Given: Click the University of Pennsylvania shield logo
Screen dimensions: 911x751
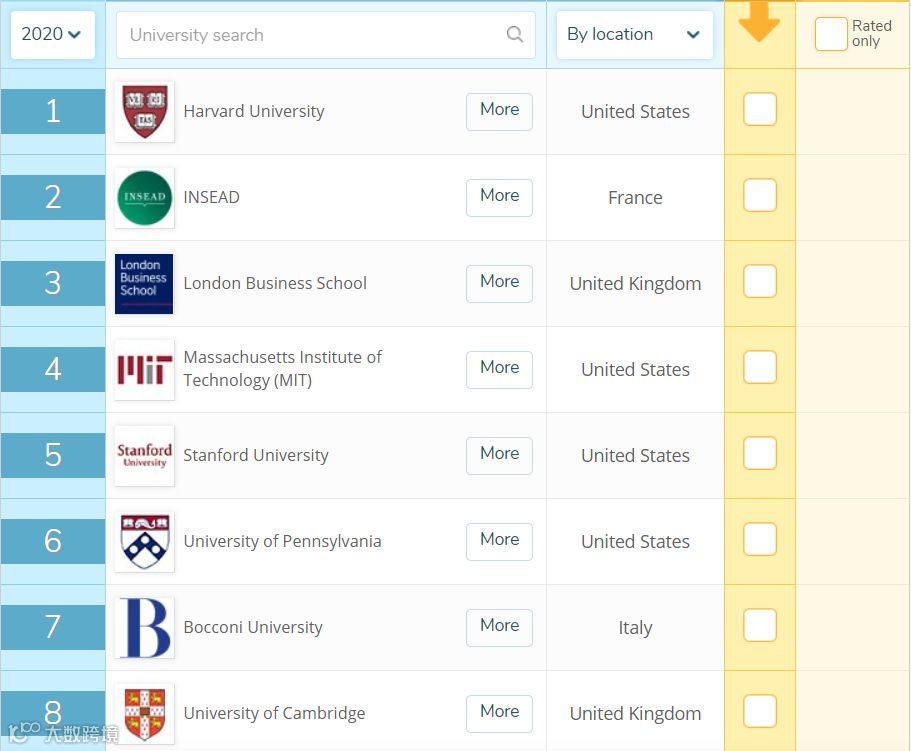Looking at the screenshot, I should tap(144, 541).
